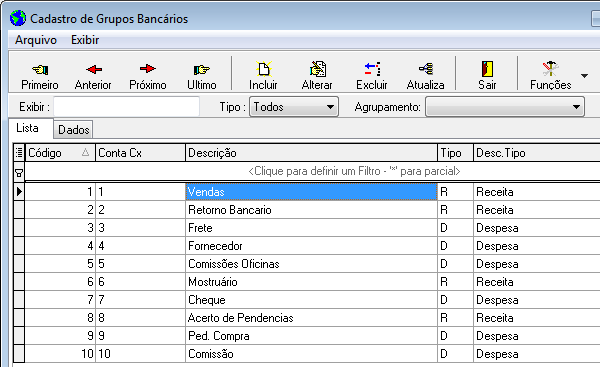The width and height of the screenshot is (600, 367).
Task: Edit the record with Alterar icon
Action: click(x=317, y=69)
